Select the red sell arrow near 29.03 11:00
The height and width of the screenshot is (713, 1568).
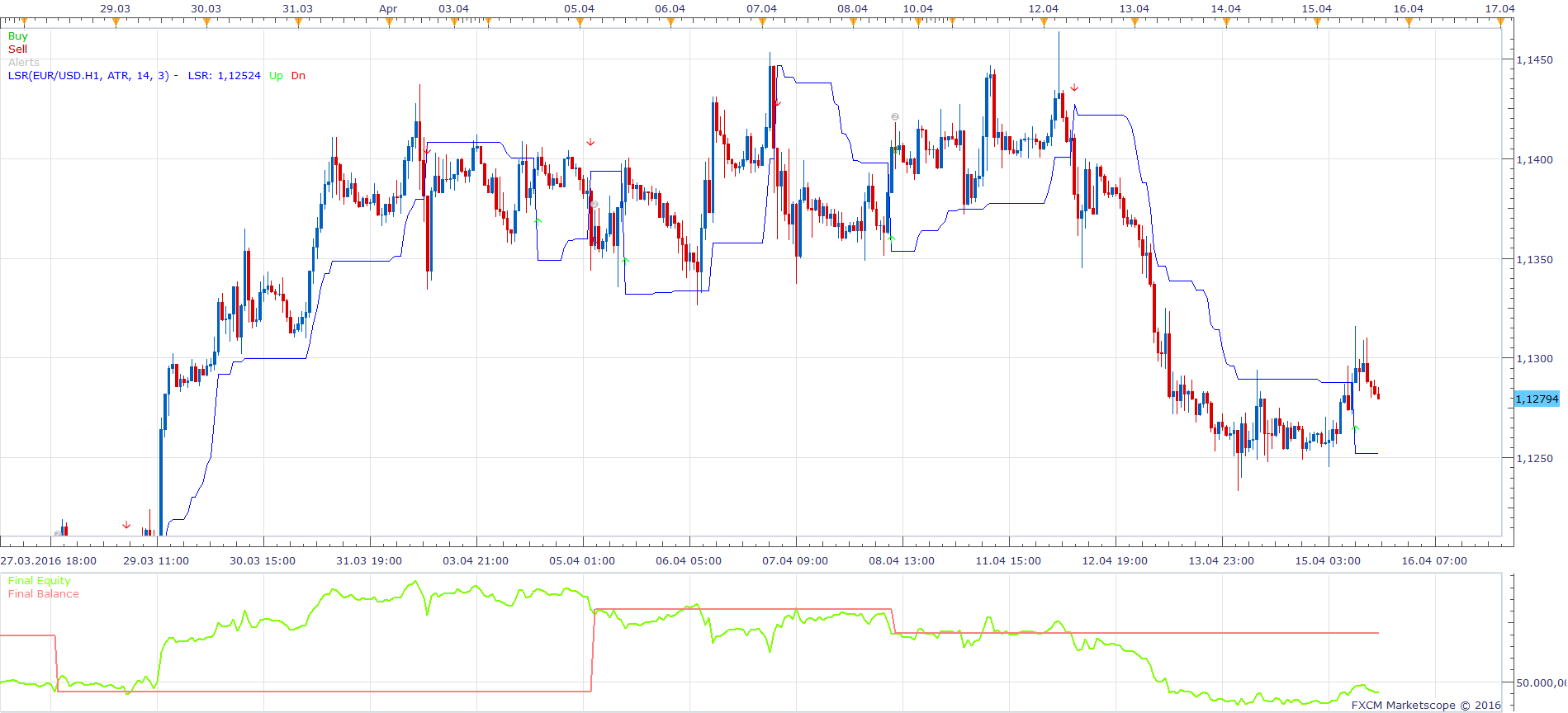(126, 525)
